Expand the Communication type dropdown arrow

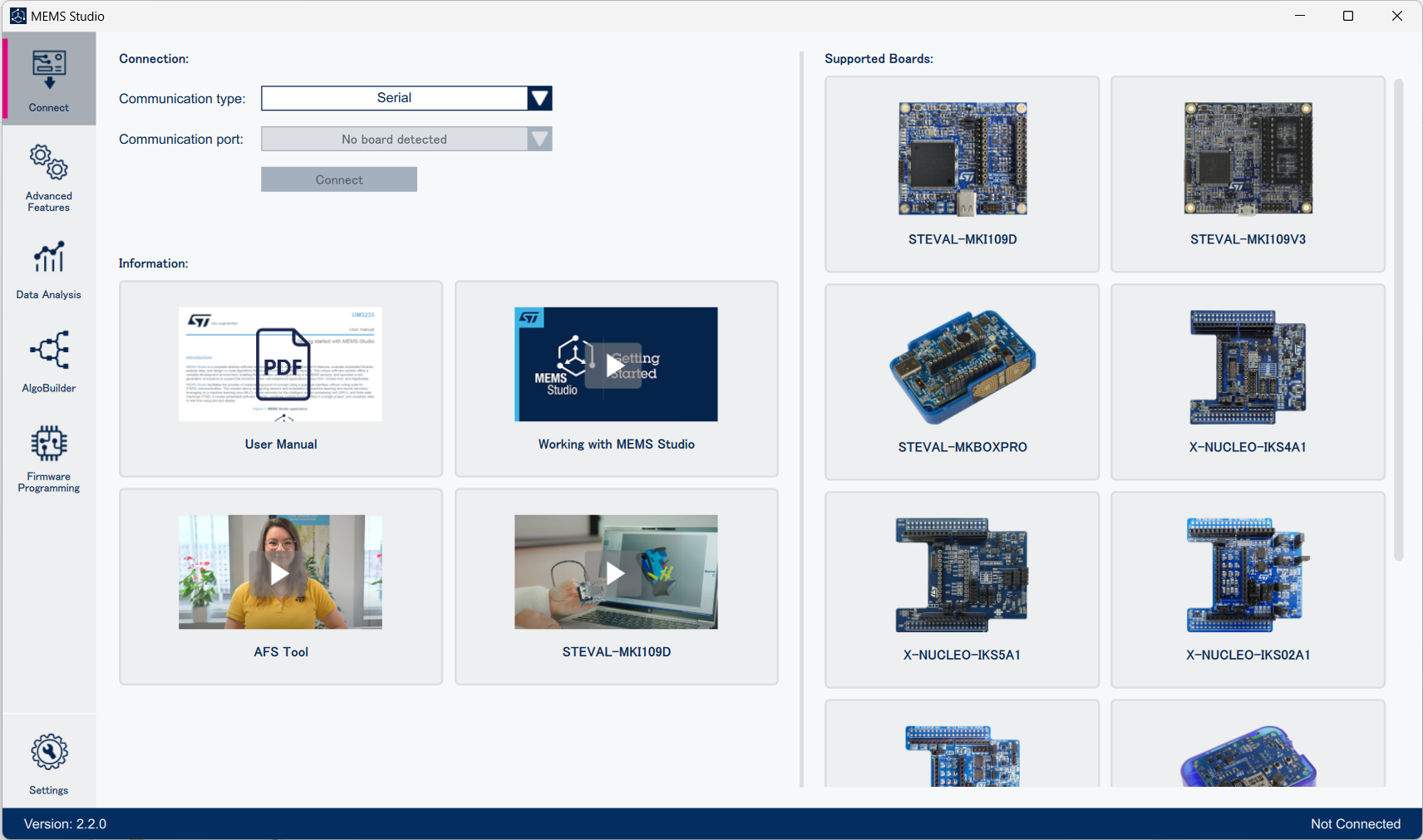pyautogui.click(x=539, y=98)
